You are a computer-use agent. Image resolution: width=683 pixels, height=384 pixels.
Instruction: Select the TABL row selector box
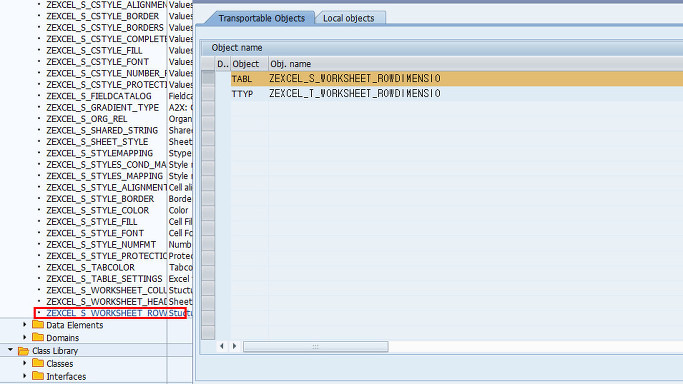click(208, 78)
